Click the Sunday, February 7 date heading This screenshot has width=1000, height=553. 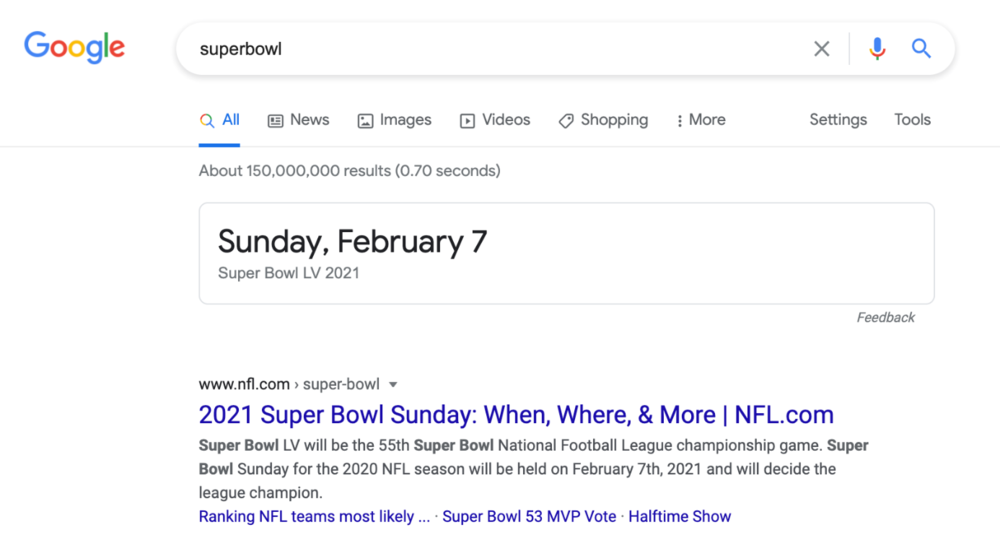(x=353, y=242)
